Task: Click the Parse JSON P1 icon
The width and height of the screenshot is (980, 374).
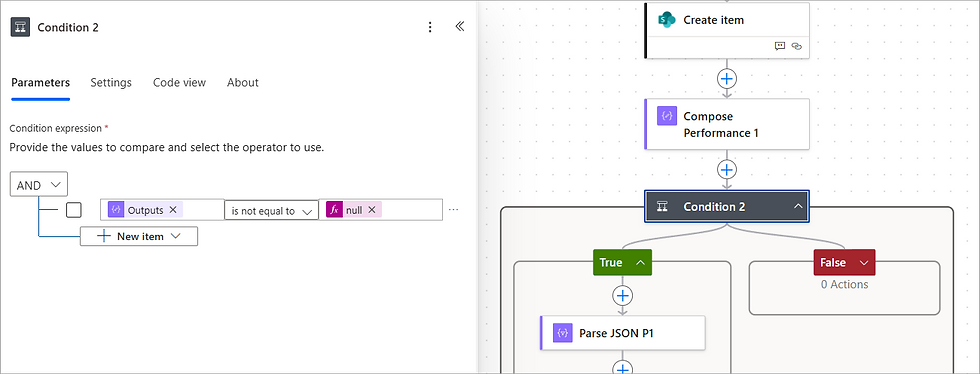Action: (x=562, y=333)
